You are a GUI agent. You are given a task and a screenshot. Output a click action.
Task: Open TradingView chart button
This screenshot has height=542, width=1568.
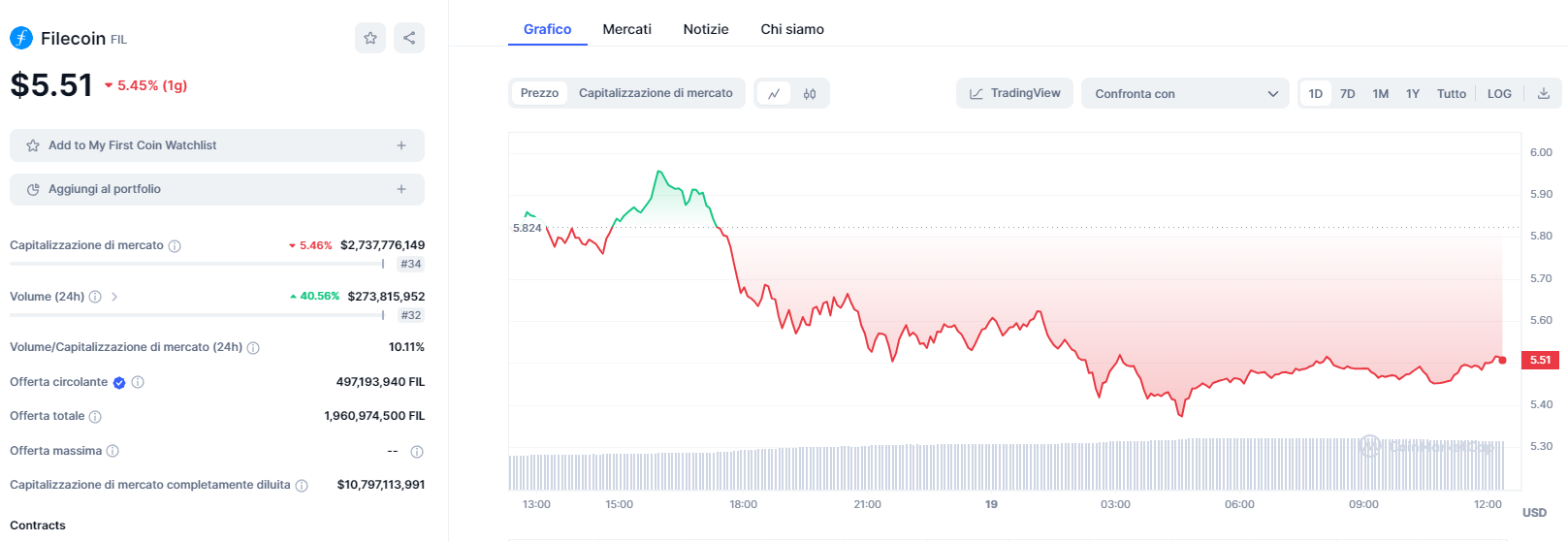pyautogui.click(x=1014, y=93)
